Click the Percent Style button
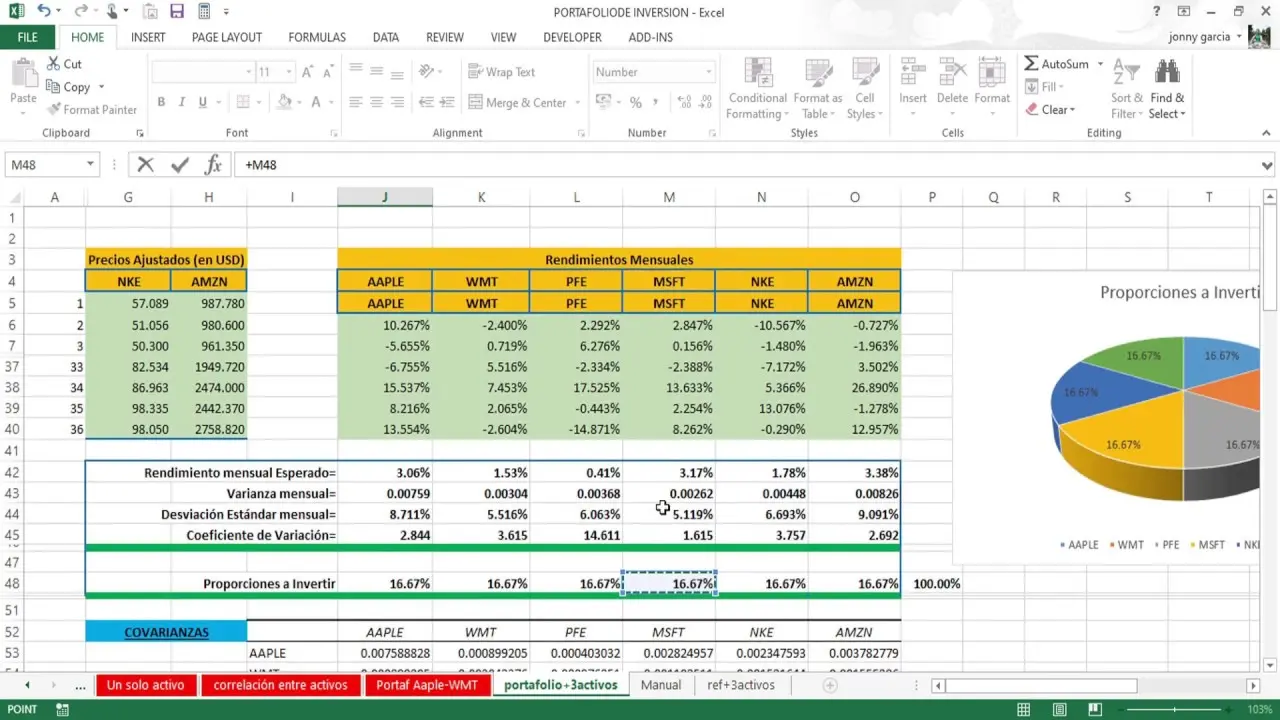The height and width of the screenshot is (720, 1280). coord(636,102)
